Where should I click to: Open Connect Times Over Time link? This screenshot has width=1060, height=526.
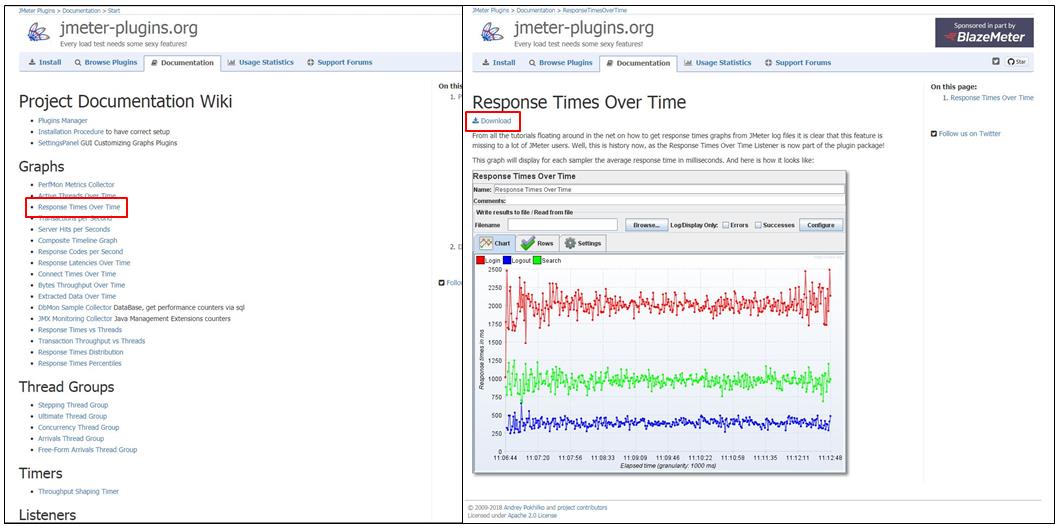pyautogui.click(x=77, y=274)
